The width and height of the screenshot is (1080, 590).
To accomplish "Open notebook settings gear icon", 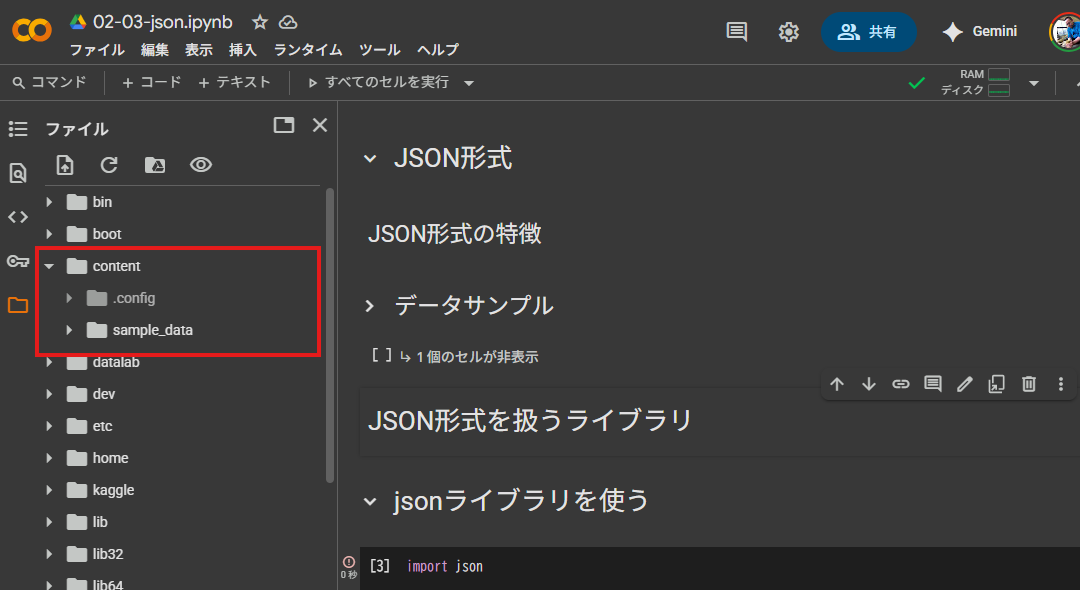I will pyautogui.click(x=789, y=32).
